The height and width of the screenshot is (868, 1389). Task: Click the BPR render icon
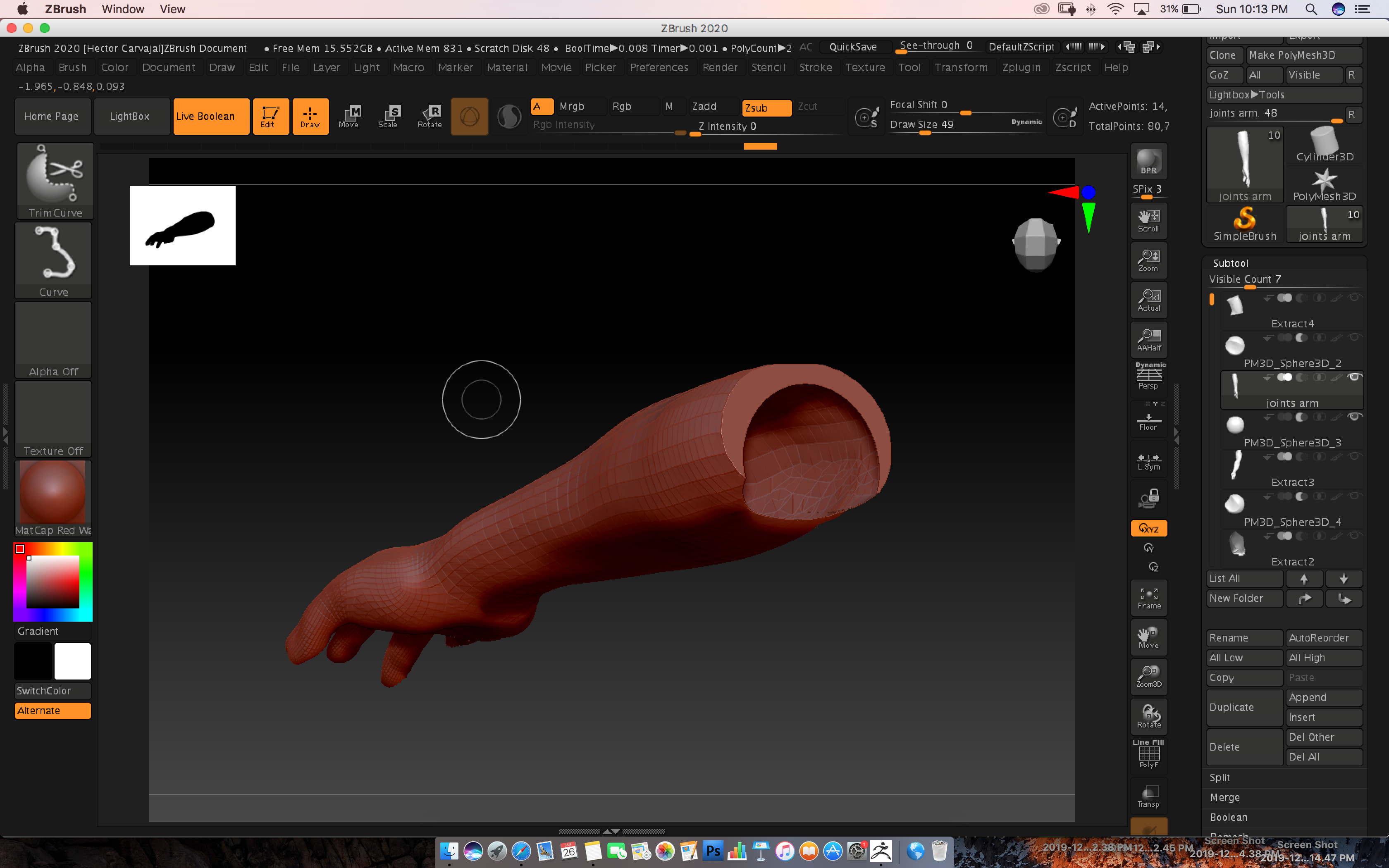(x=1148, y=161)
